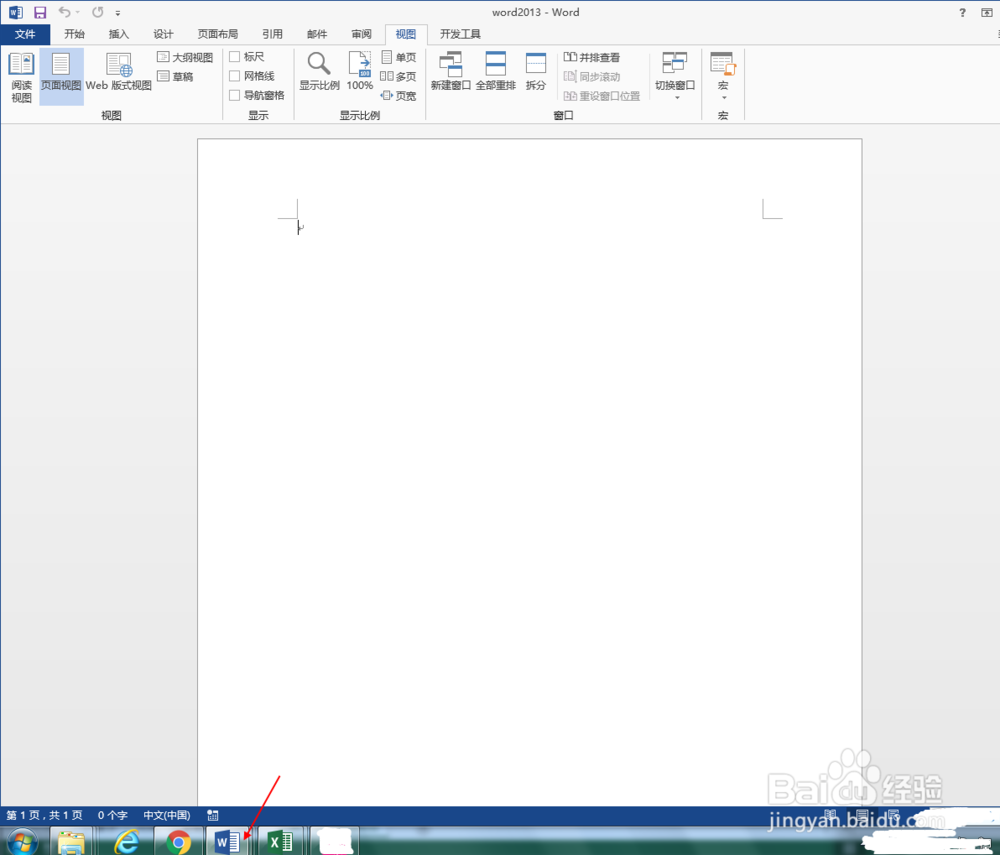Enable the 网格线 gridlines checkbox
The width and height of the screenshot is (1000, 855).
point(234,76)
